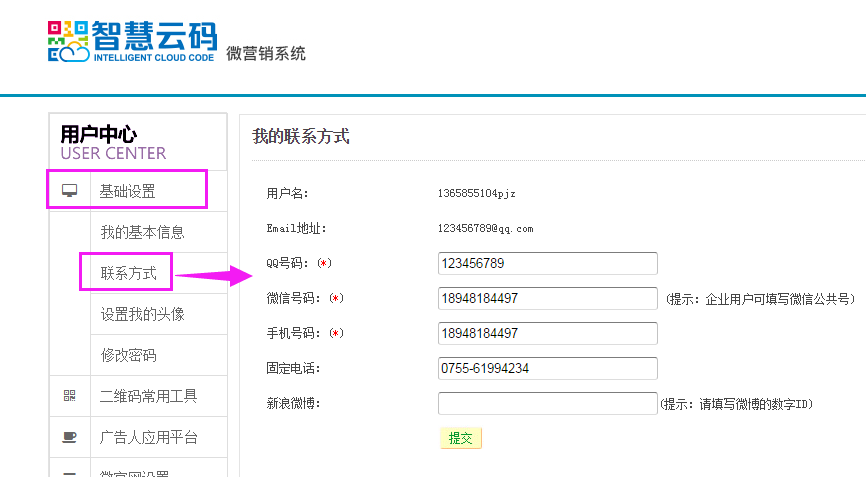
Task: Focus the 微信号码 text box
Action: (547, 298)
